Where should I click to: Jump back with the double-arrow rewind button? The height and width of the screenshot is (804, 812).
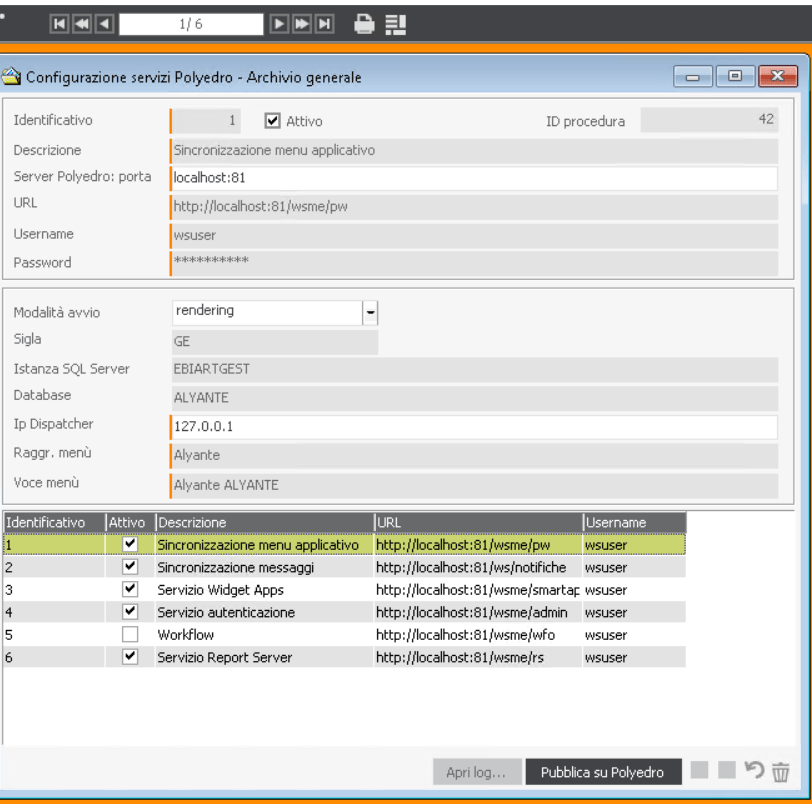point(83,23)
